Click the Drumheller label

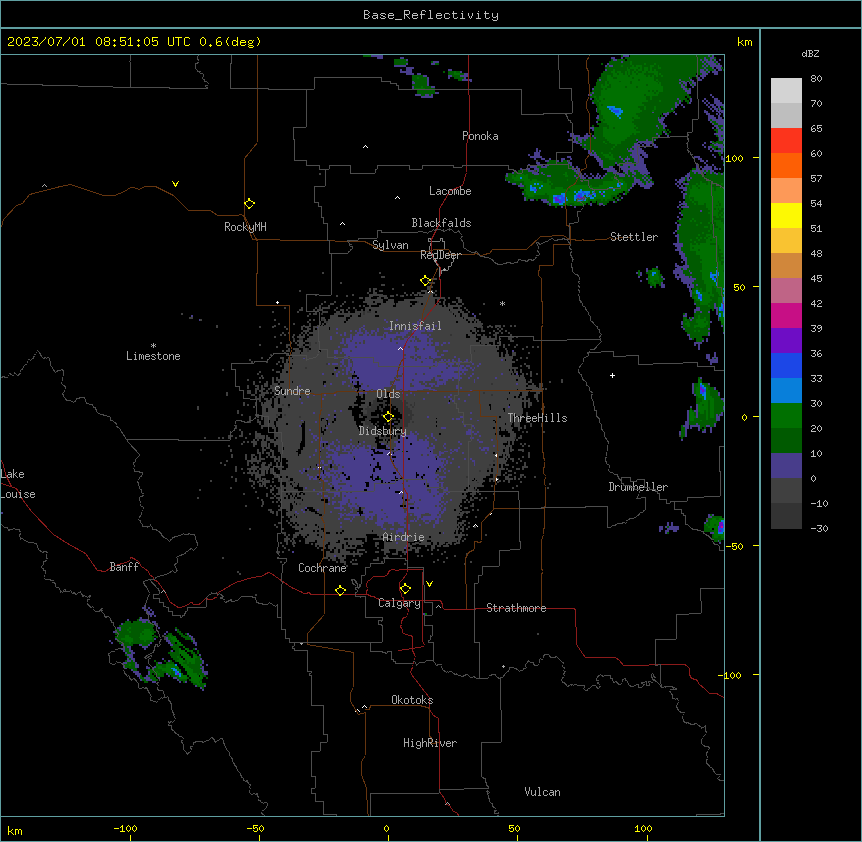(x=638, y=487)
